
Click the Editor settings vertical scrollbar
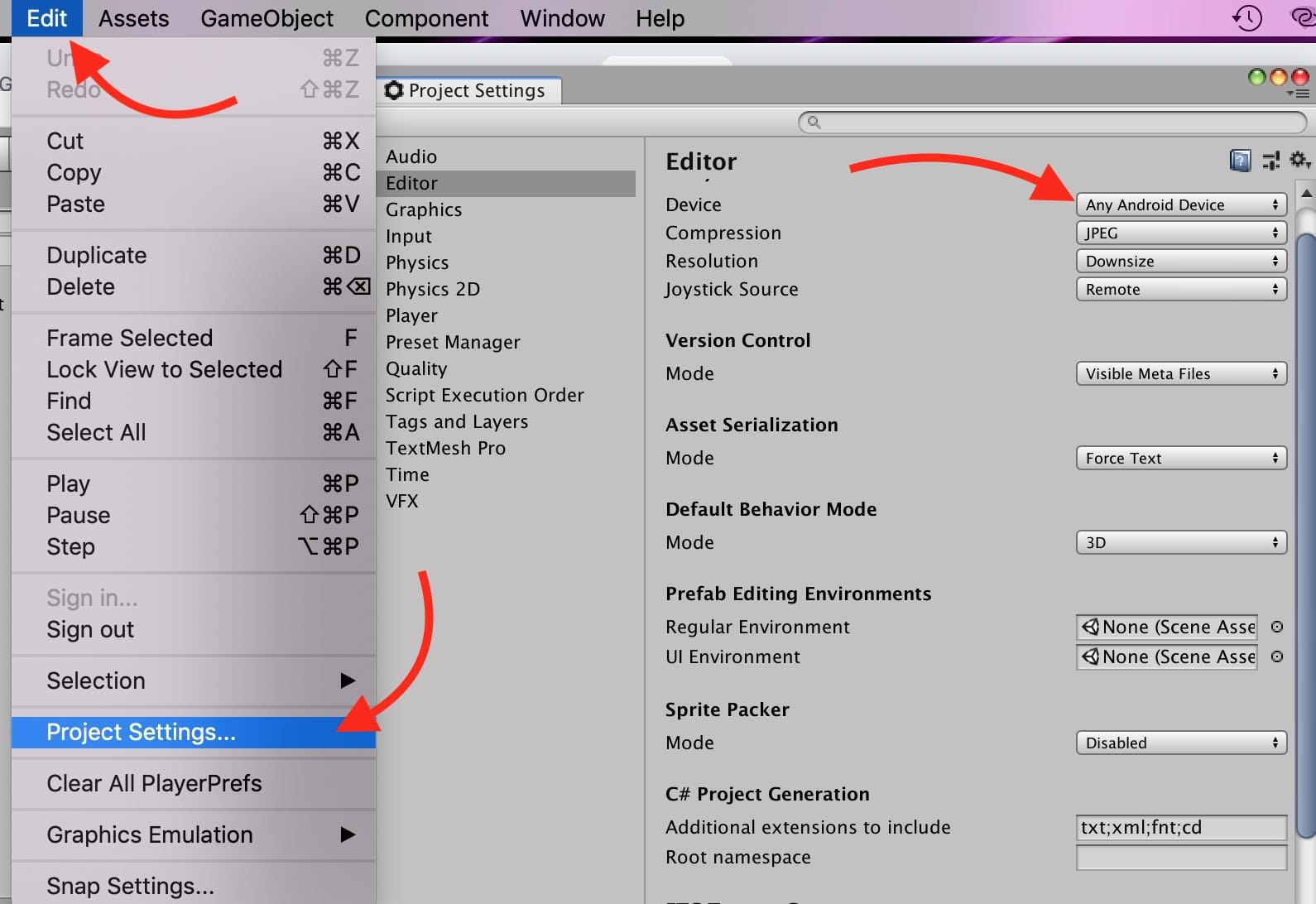point(1305,530)
